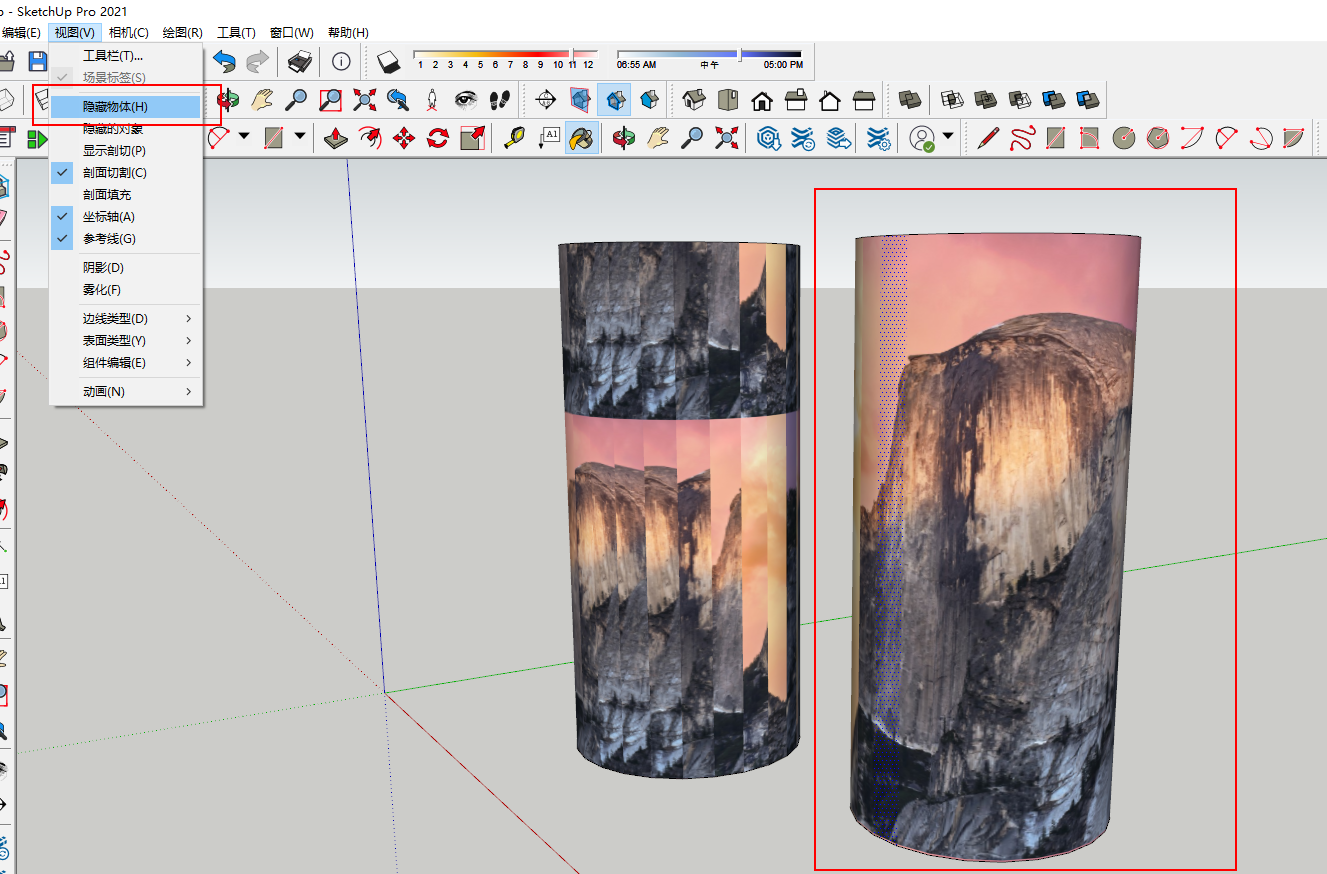Select the Move tool with red arrows
Viewport: 1327px width, 874px height.
(x=404, y=137)
